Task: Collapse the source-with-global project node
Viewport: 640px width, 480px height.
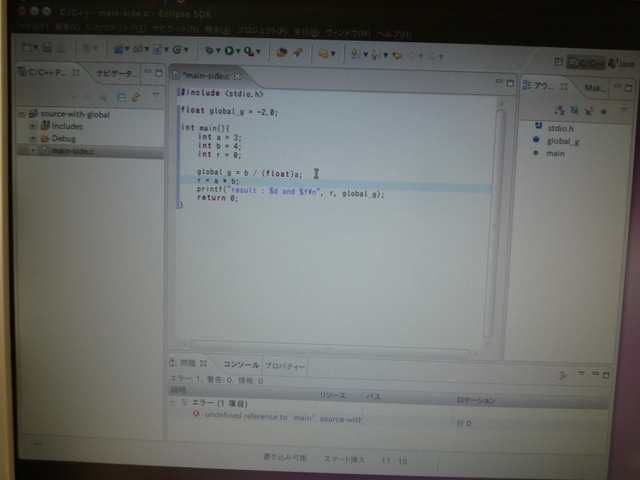Action: click(x=22, y=114)
